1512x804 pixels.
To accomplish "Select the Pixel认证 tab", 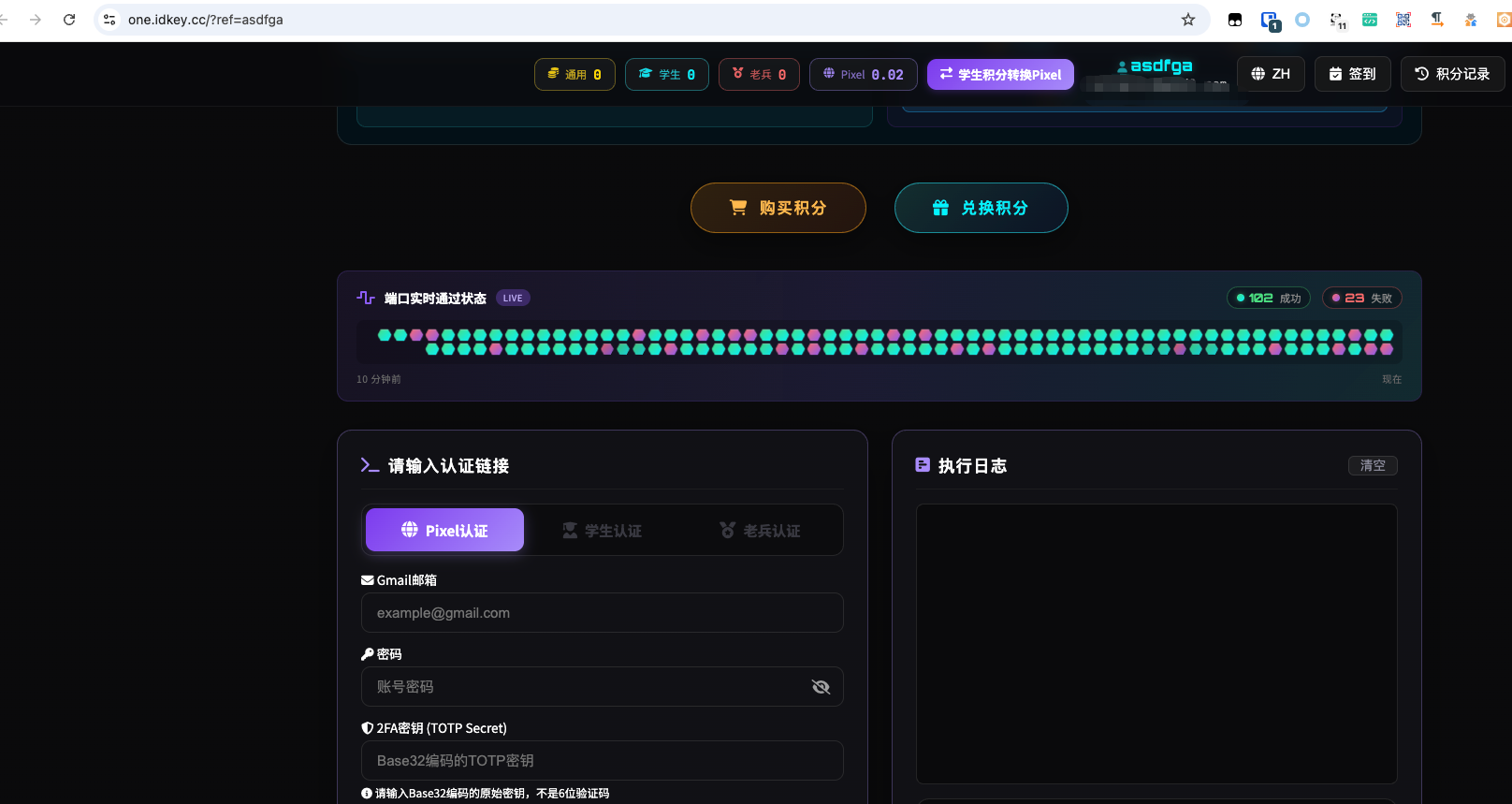I will (x=444, y=530).
